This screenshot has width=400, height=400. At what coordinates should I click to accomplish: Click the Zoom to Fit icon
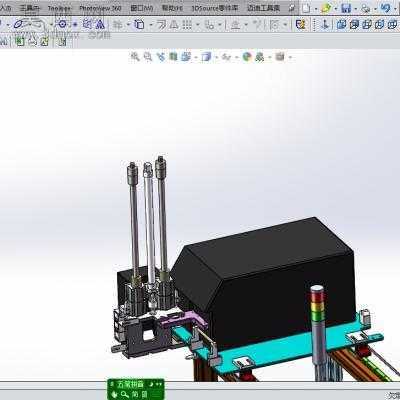(x=135, y=57)
